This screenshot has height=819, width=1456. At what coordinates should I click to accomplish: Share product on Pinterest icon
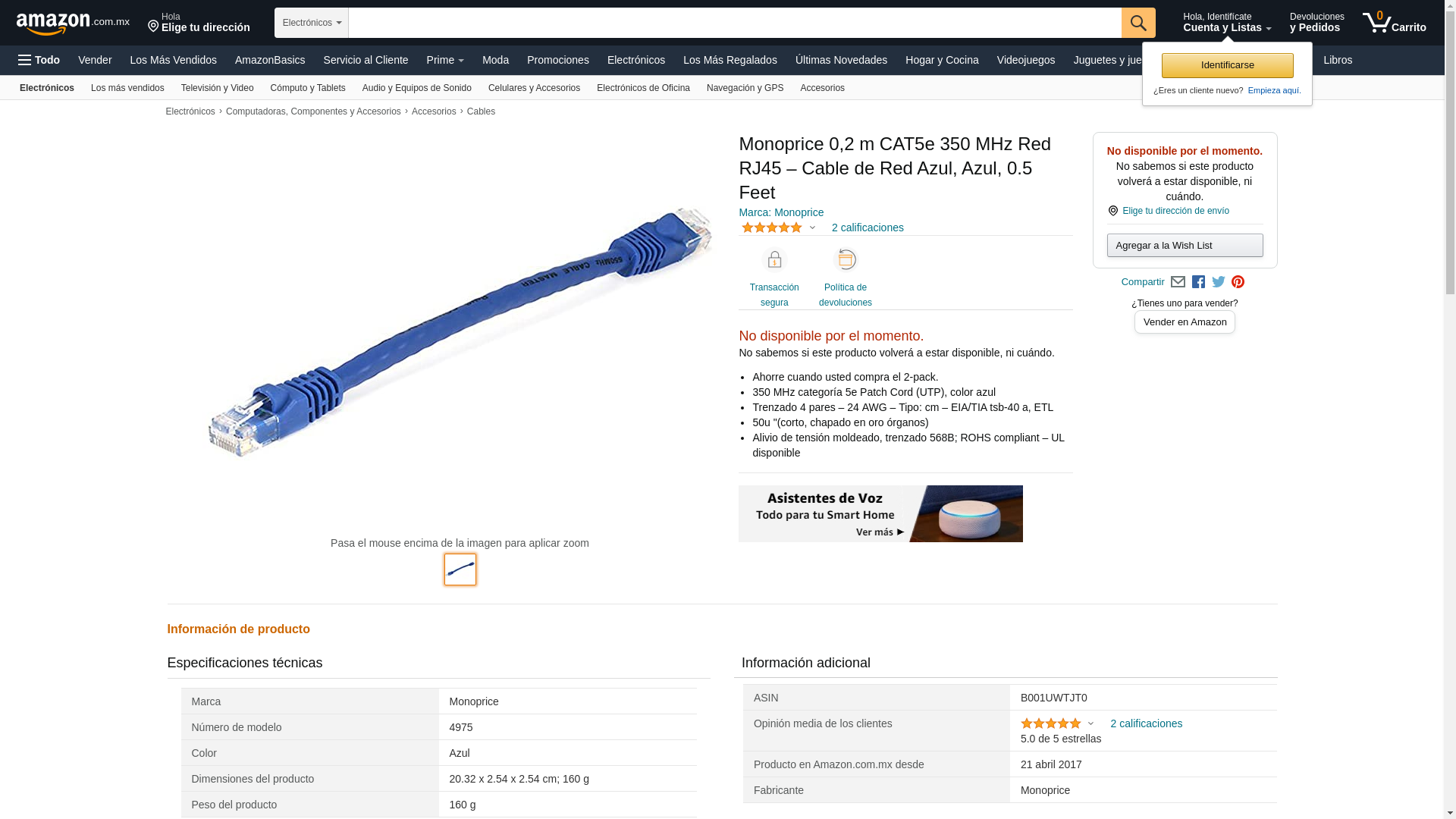click(1238, 282)
